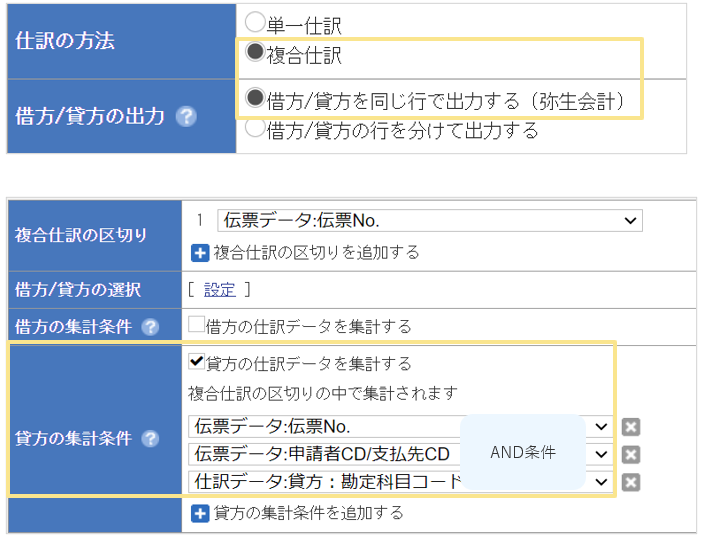Click help icon beside 借方/貸方の出力
Image resolution: width=702 pixels, height=537 pixels.
click(185, 116)
